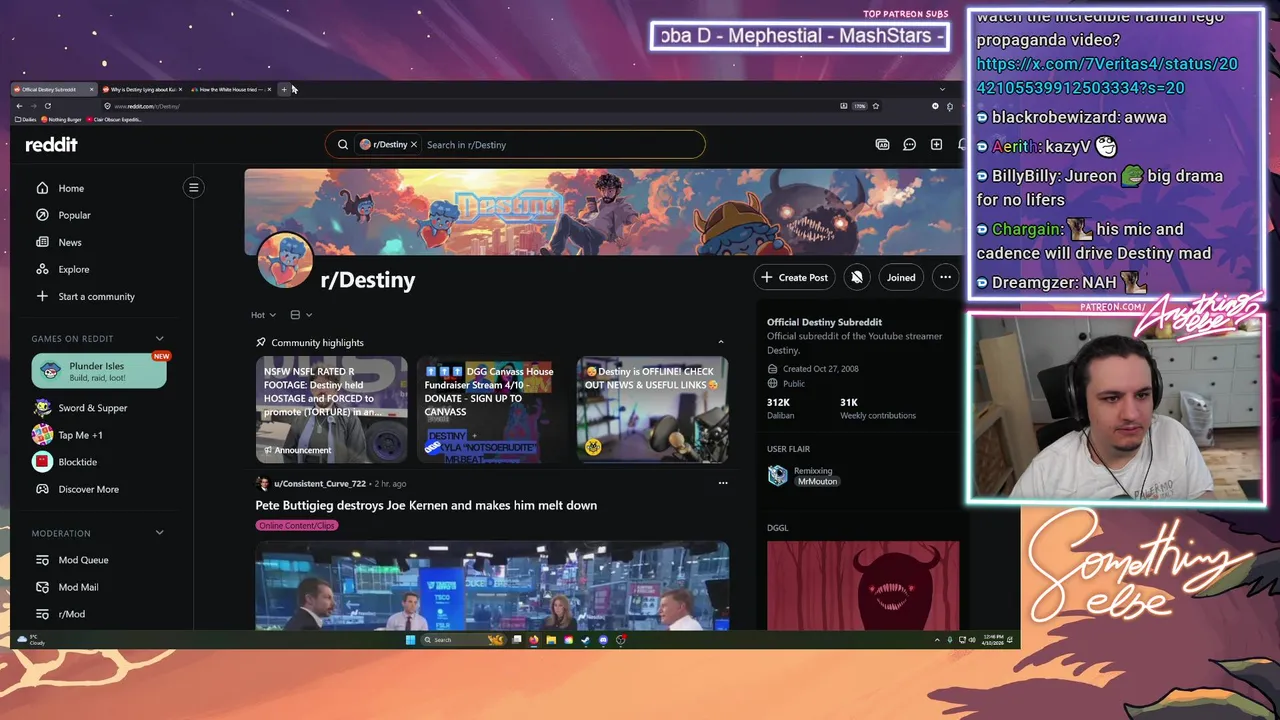Toggle community notification bell mute
The height and width of the screenshot is (720, 1280).
(x=857, y=277)
